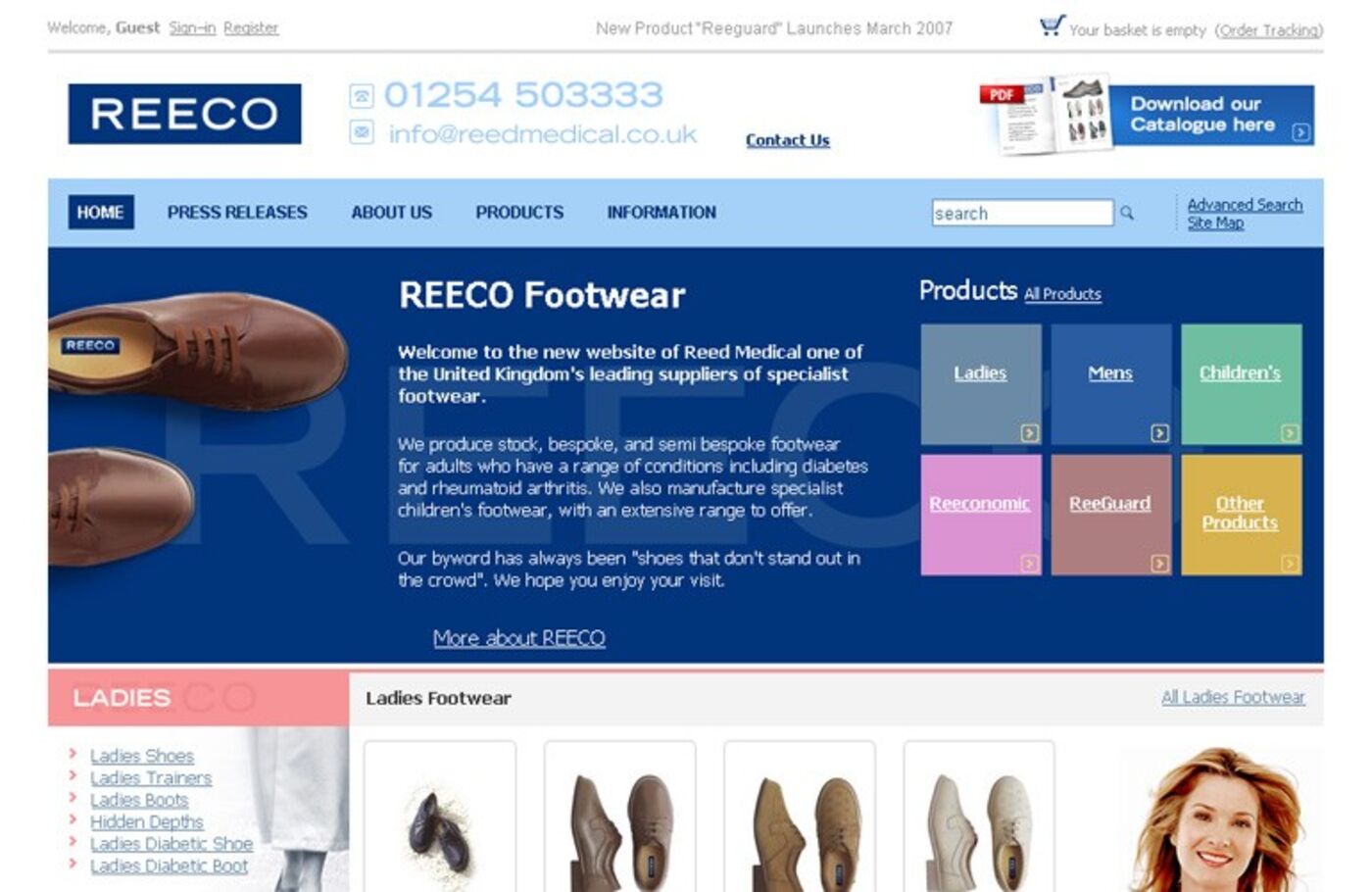Image resolution: width=1372 pixels, height=892 pixels.
Task: Click the More about REECO link
Action: (518, 638)
